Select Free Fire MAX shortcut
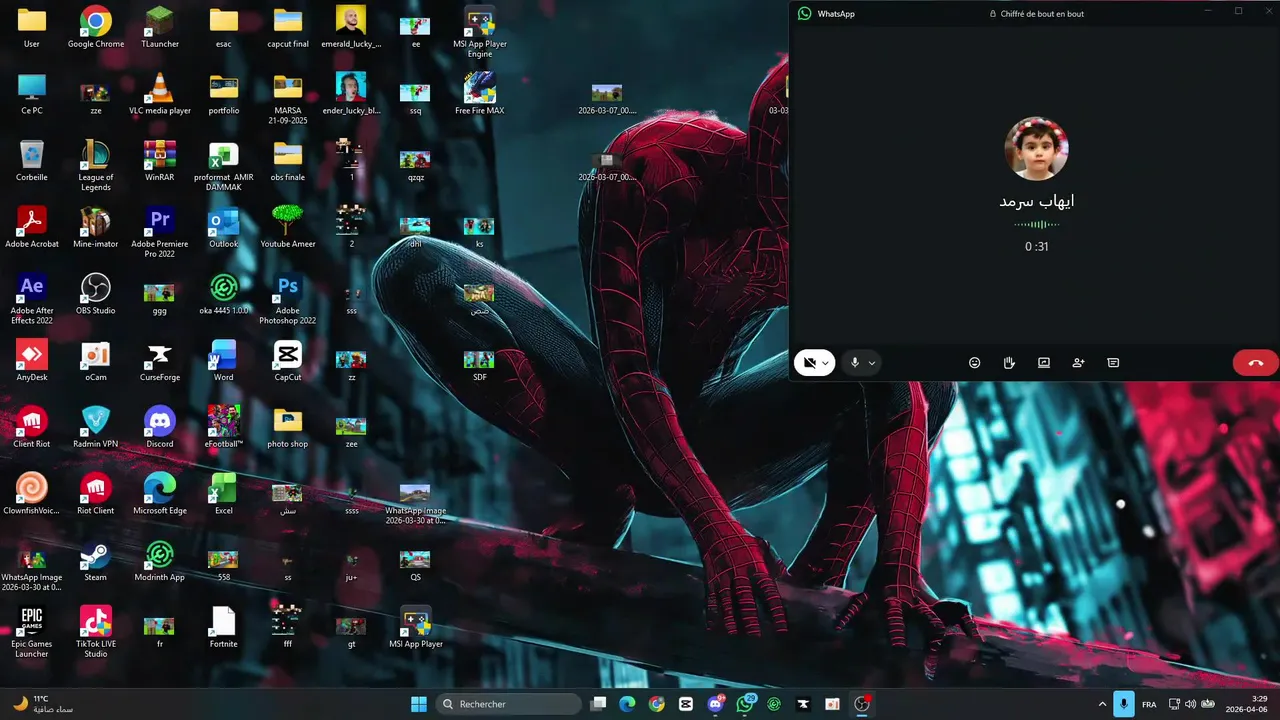This screenshot has height=720, width=1280. tap(480, 94)
